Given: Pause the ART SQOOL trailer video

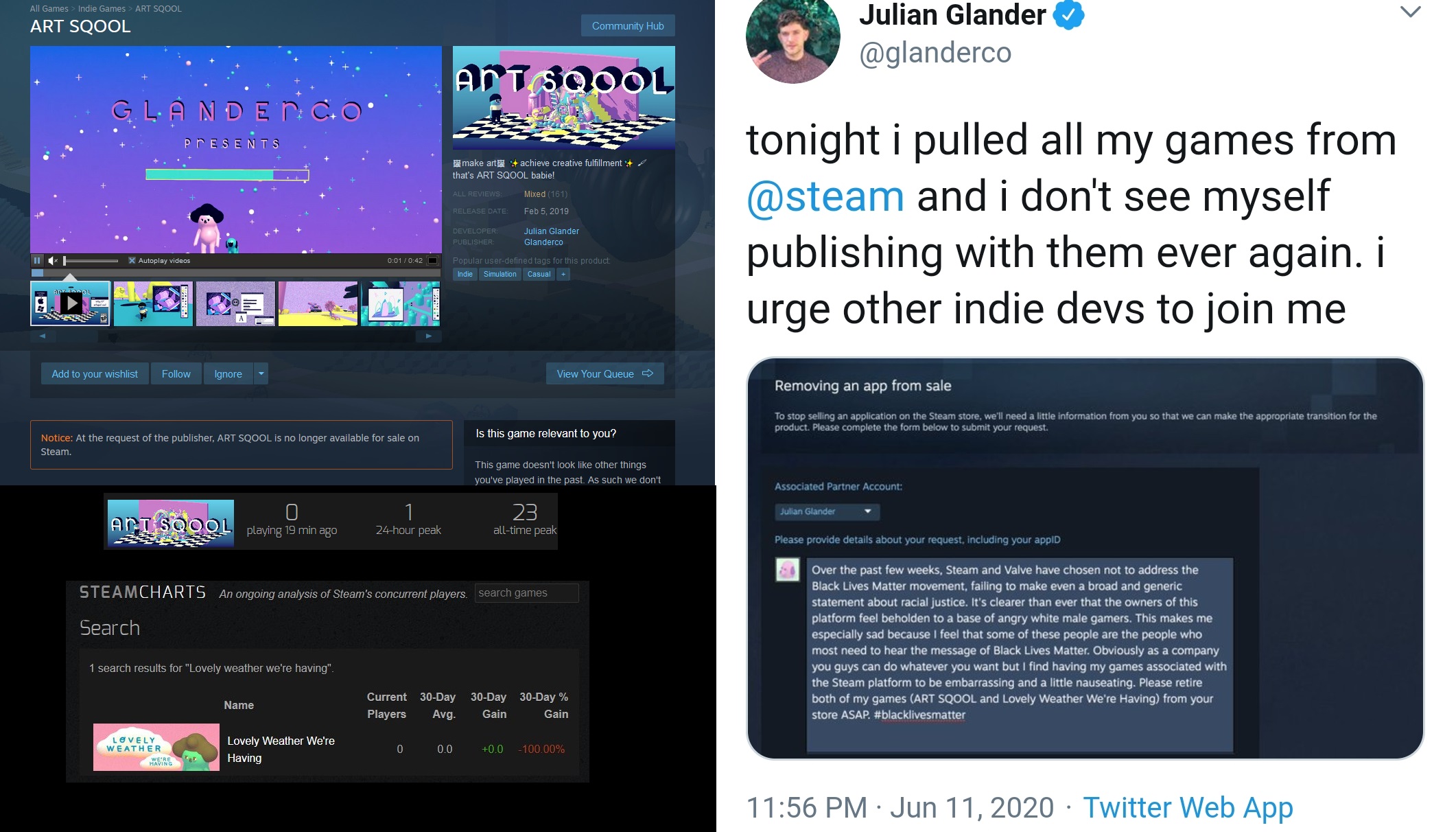Looking at the screenshot, I should tap(37, 261).
